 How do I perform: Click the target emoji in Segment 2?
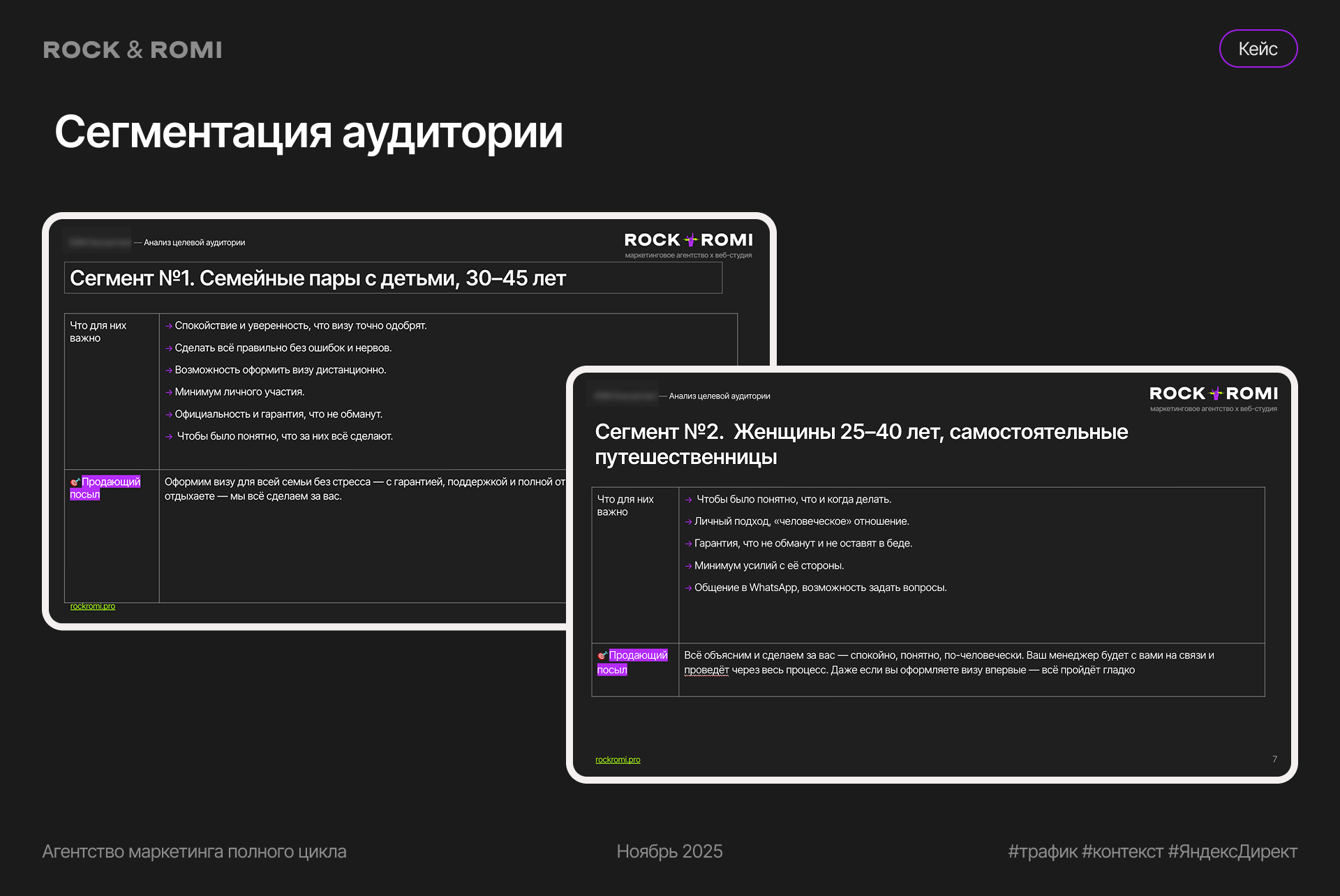tap(602, 655)
